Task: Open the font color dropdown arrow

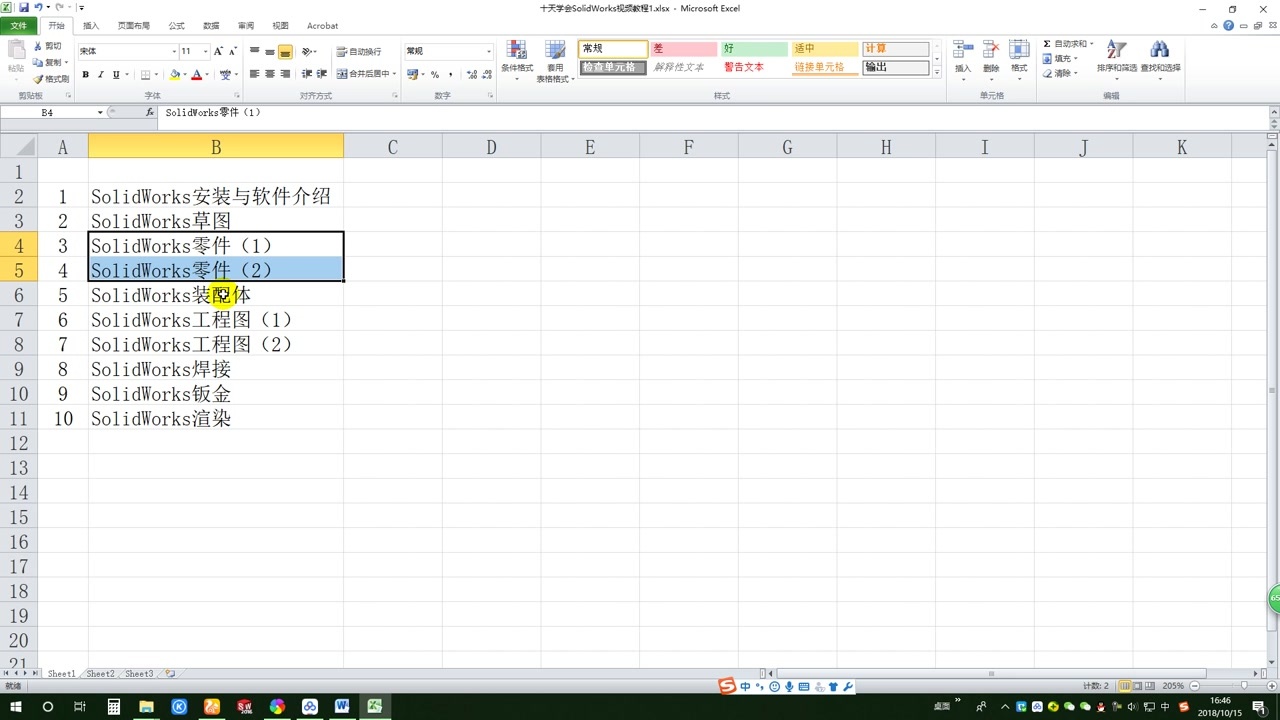Action: pyautogui.click(x=207, y=75)
